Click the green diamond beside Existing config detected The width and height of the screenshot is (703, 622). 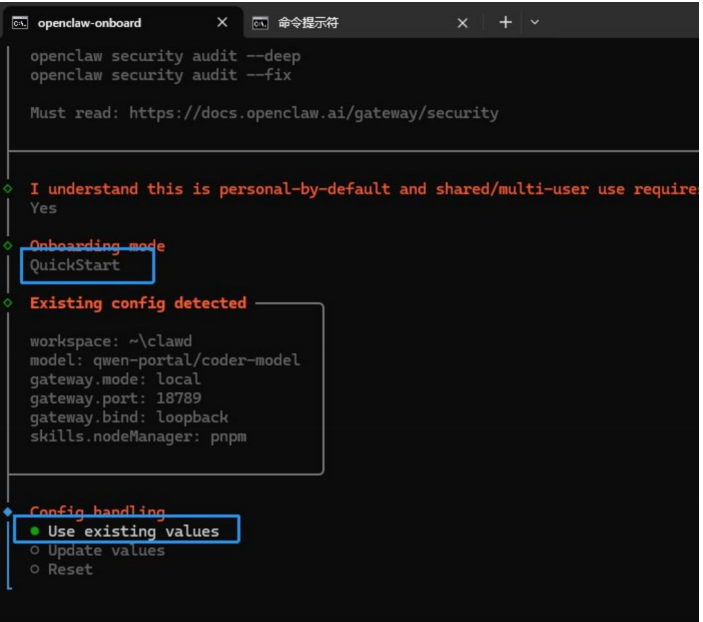(8, 302)
